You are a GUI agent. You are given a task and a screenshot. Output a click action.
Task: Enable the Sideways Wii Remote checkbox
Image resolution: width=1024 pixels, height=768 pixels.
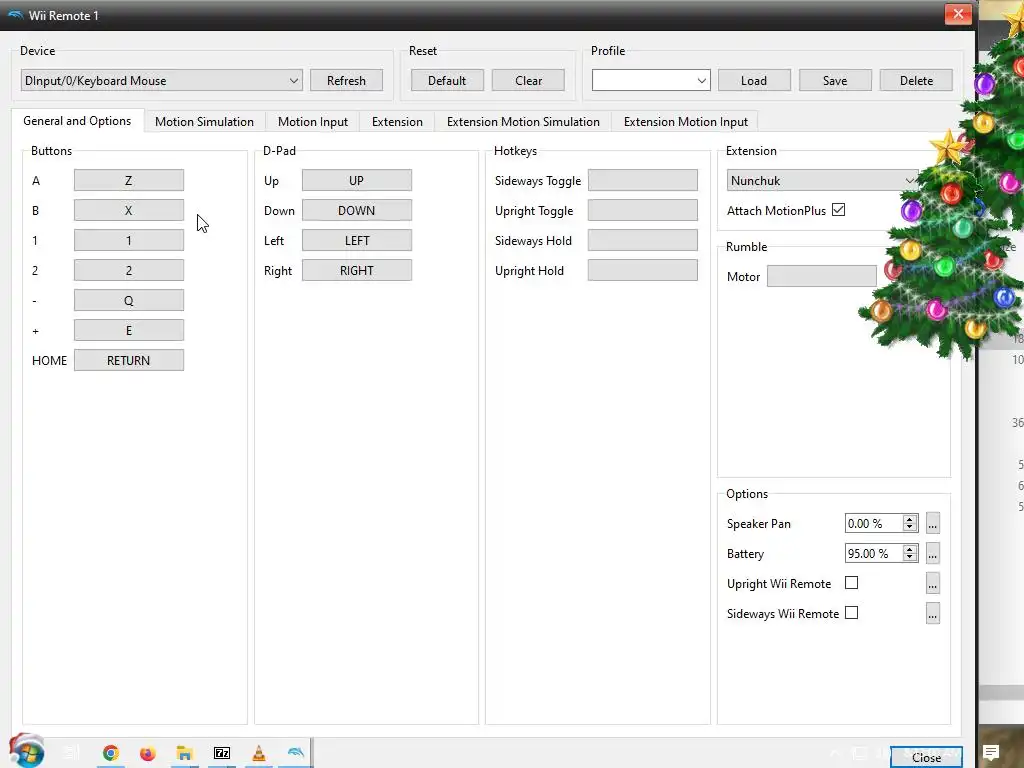(x=852, y=613)
